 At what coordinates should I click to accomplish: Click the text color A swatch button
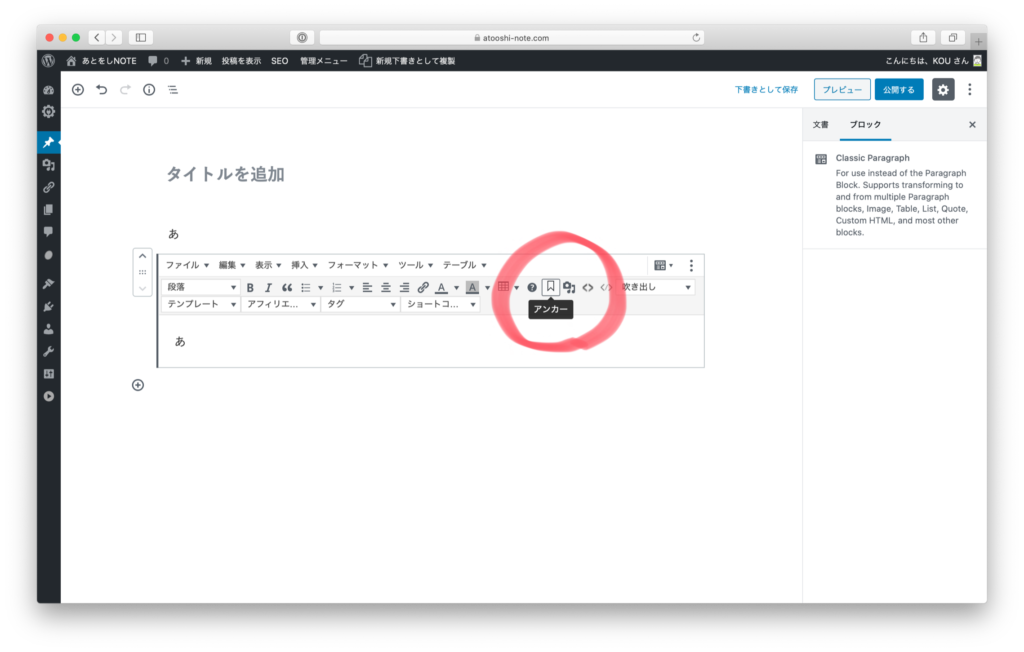pyautogui.click(x=441, y=288)
